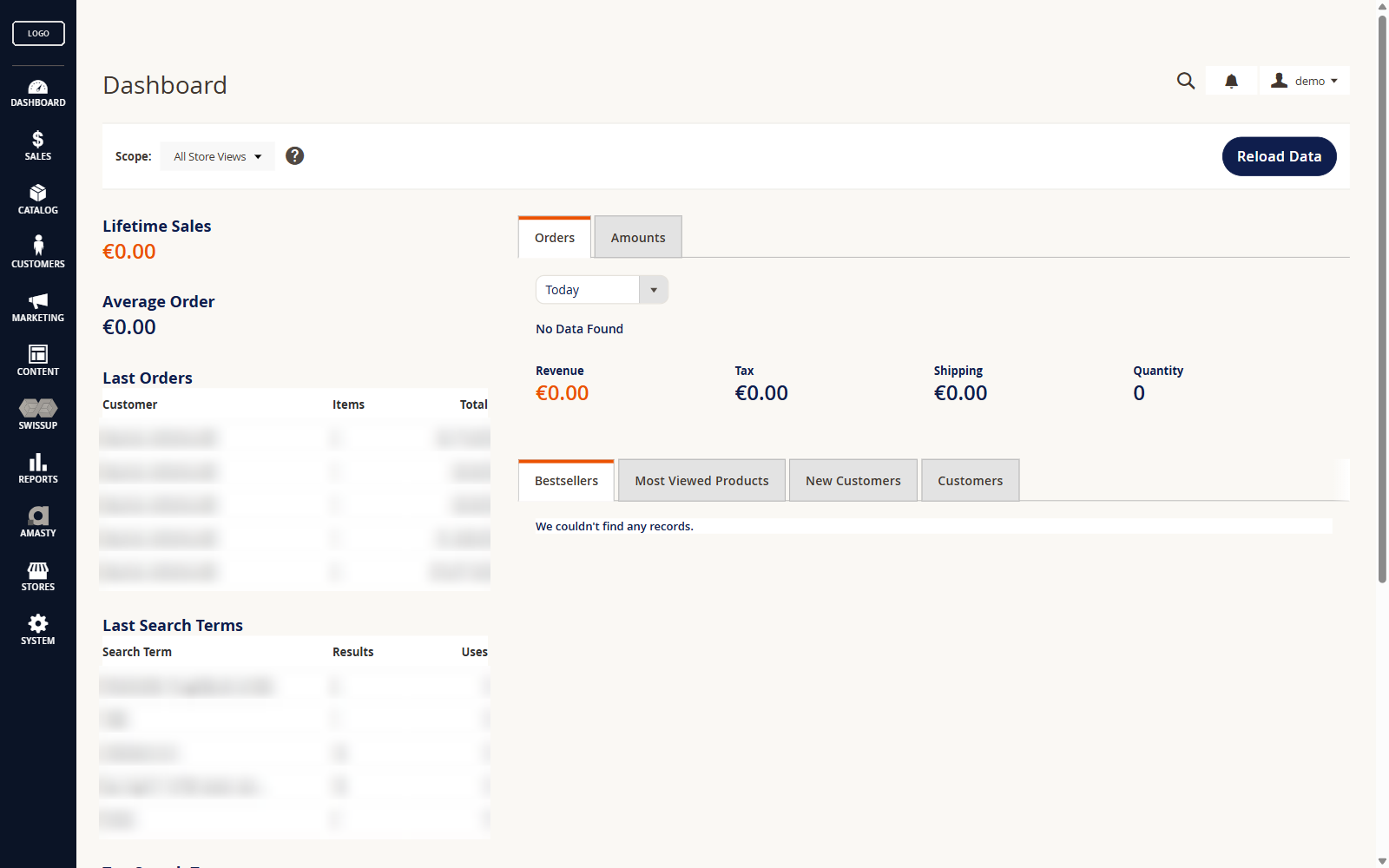Click the No Data Found message
This screenshot has width=1389, height=868.
(580, 329)
